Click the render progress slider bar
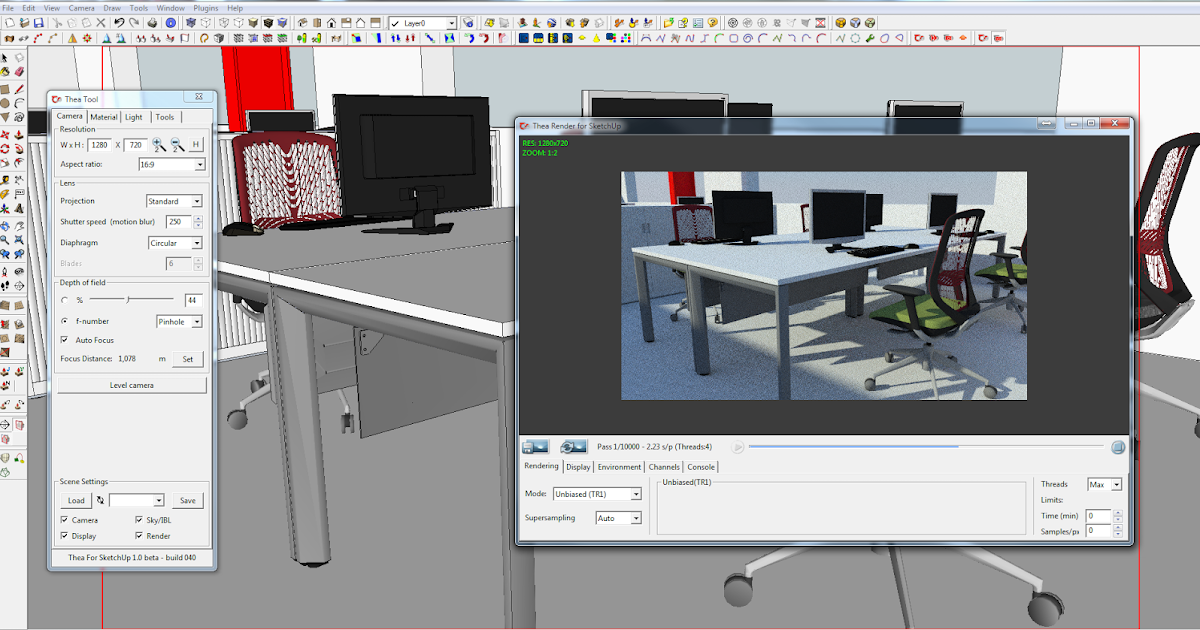Viewport: 1200px width, 630px height. (x=926, y=447)
